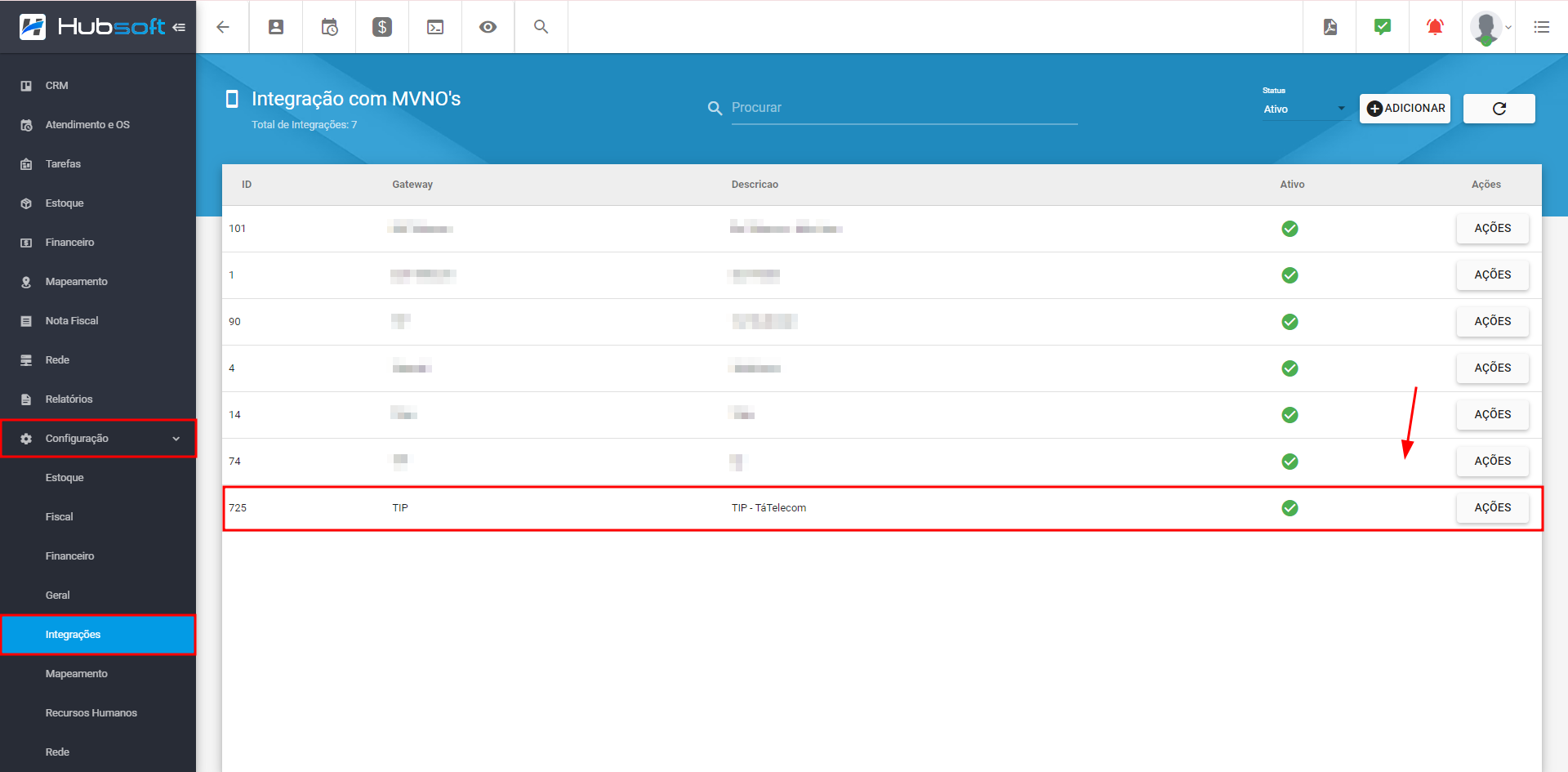Click AÇÕES button for TIP row

click(x=1492, y=507)
